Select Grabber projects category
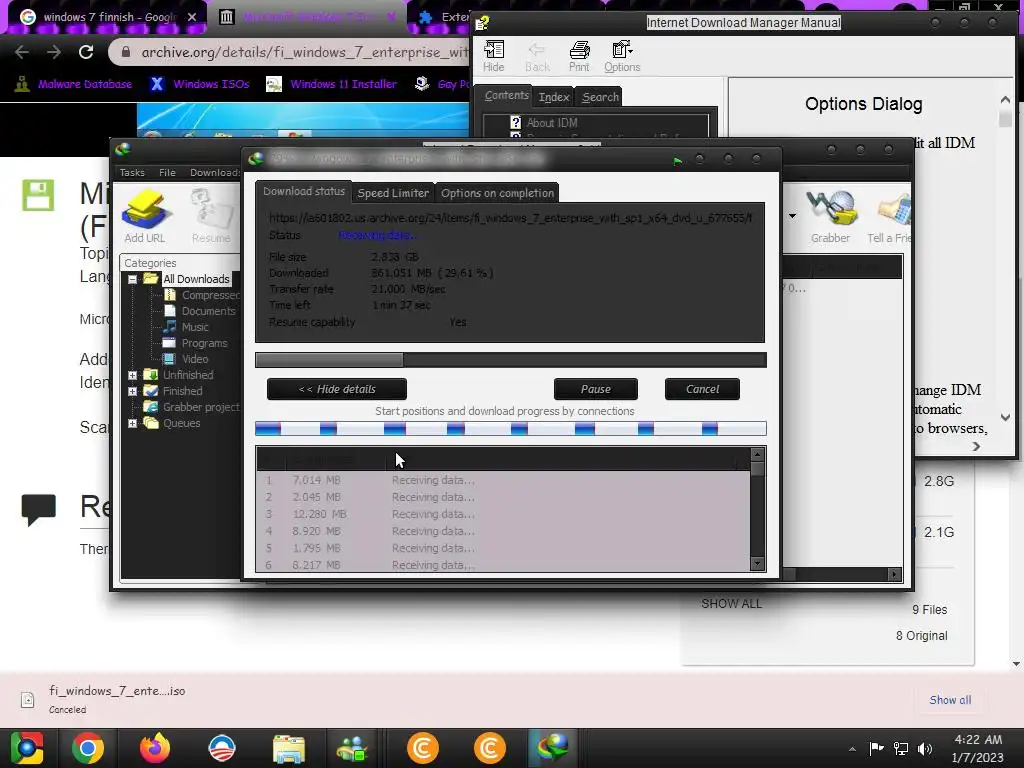Image resolution: width=1024 pixels, height=768 pixels. pyautogui.click(x=201, y=407)
